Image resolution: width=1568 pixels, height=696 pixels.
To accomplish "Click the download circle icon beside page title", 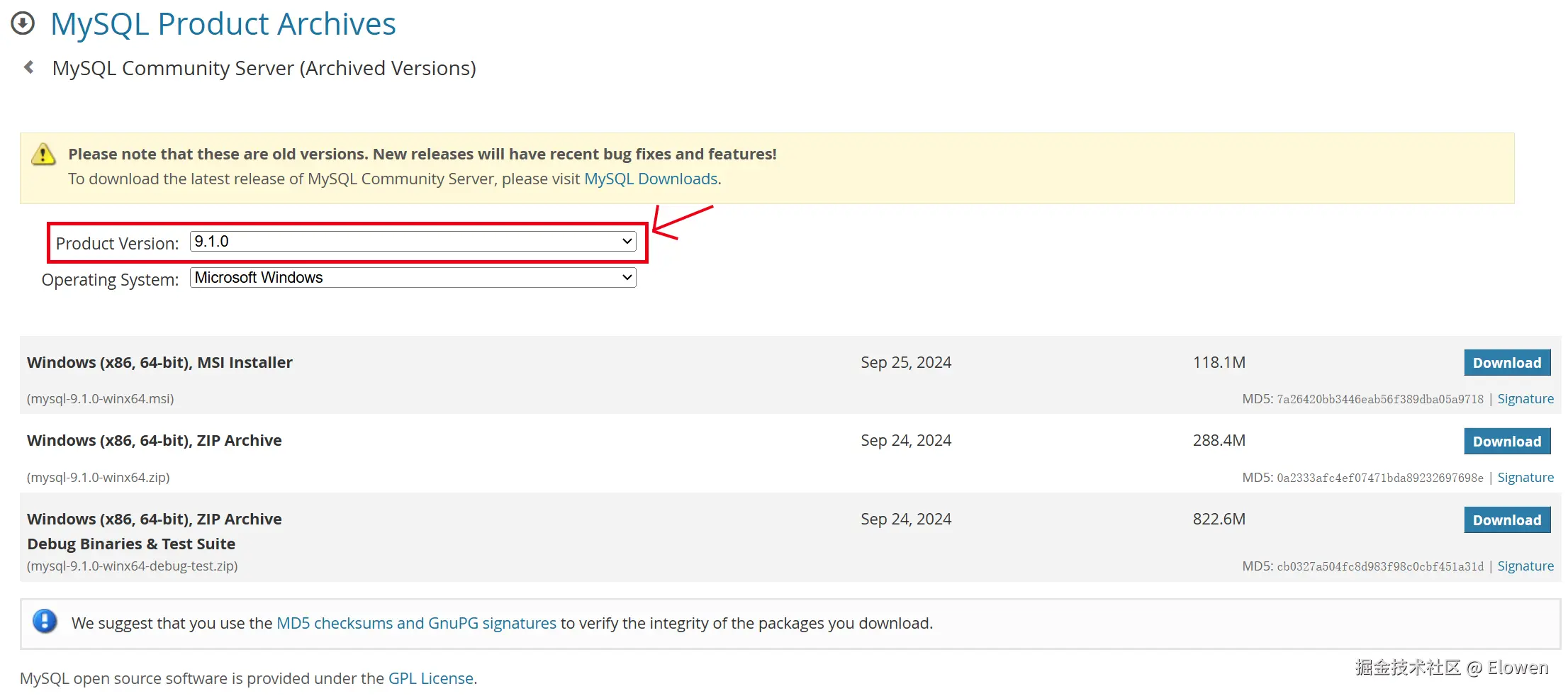I will coord(23,23).
